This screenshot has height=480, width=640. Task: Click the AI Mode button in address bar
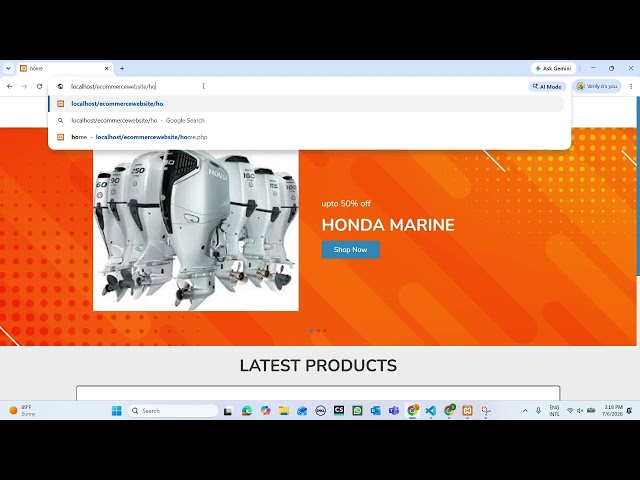click(x=547, y=87)
